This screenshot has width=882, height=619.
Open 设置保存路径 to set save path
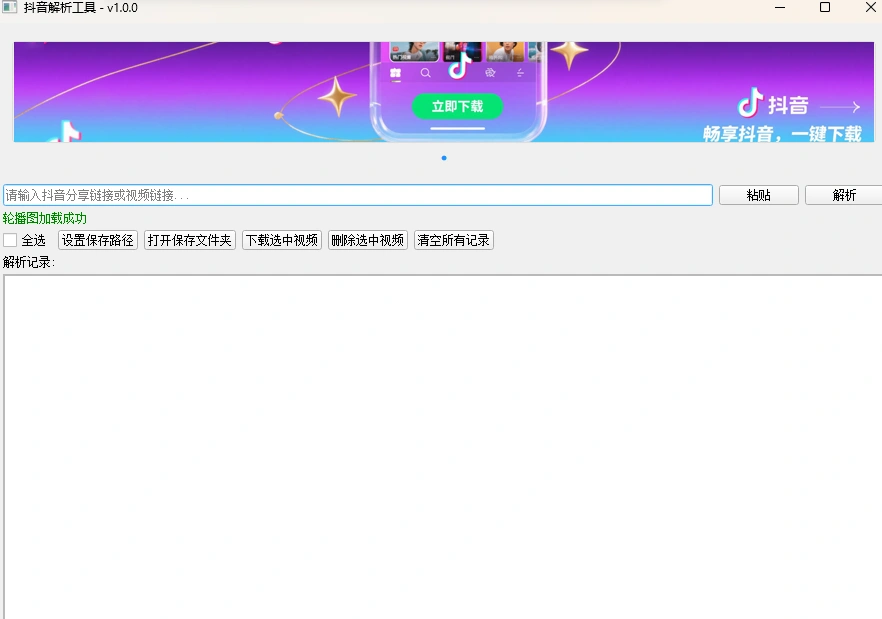point(98,240)
